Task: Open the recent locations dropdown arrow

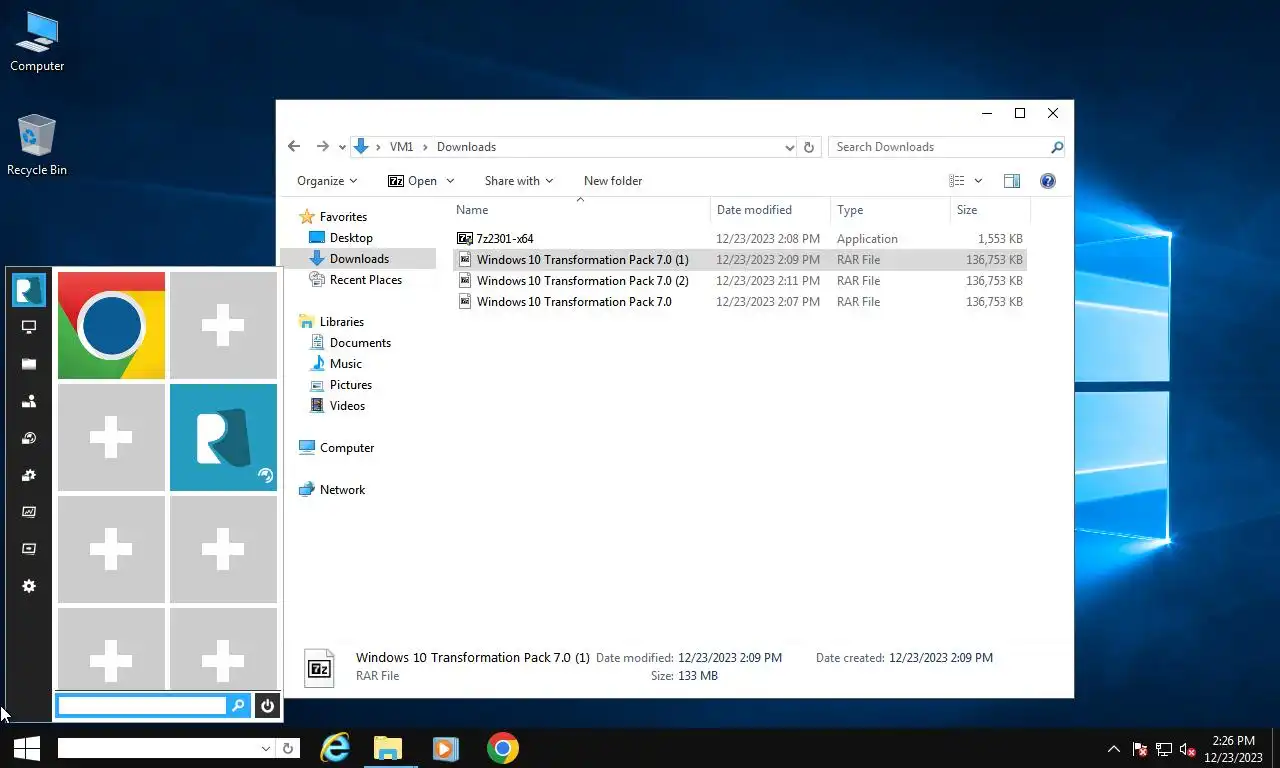Action: [x=342, y=147]
